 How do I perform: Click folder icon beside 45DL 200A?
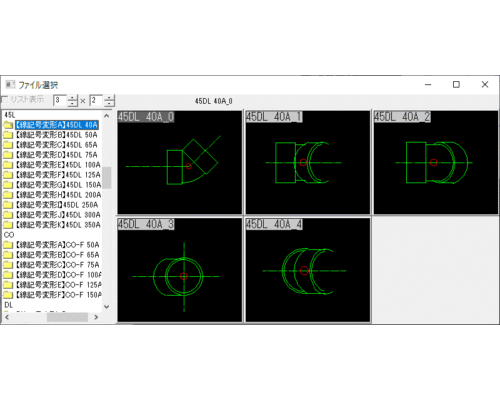(8, 195)
